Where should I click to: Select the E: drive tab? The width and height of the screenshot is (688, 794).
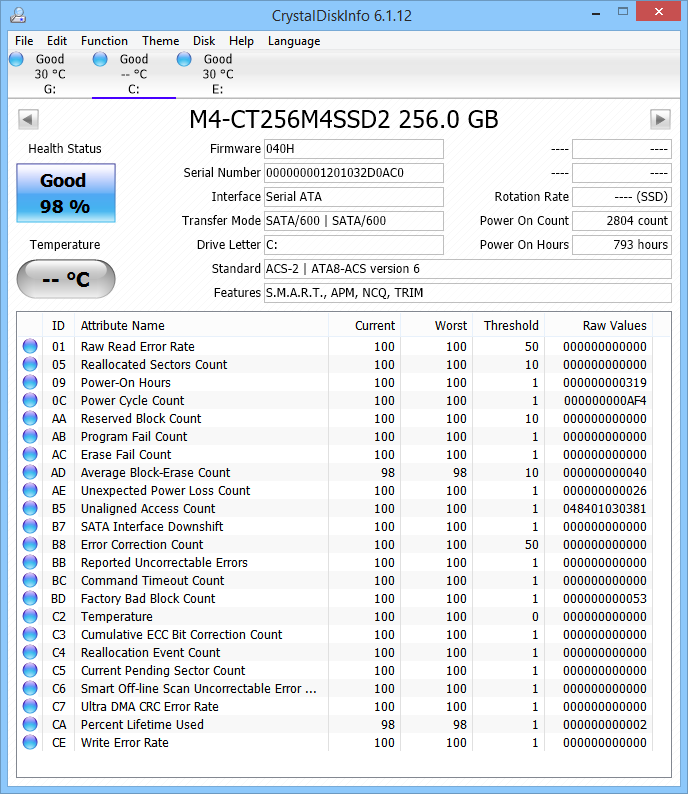218,74
